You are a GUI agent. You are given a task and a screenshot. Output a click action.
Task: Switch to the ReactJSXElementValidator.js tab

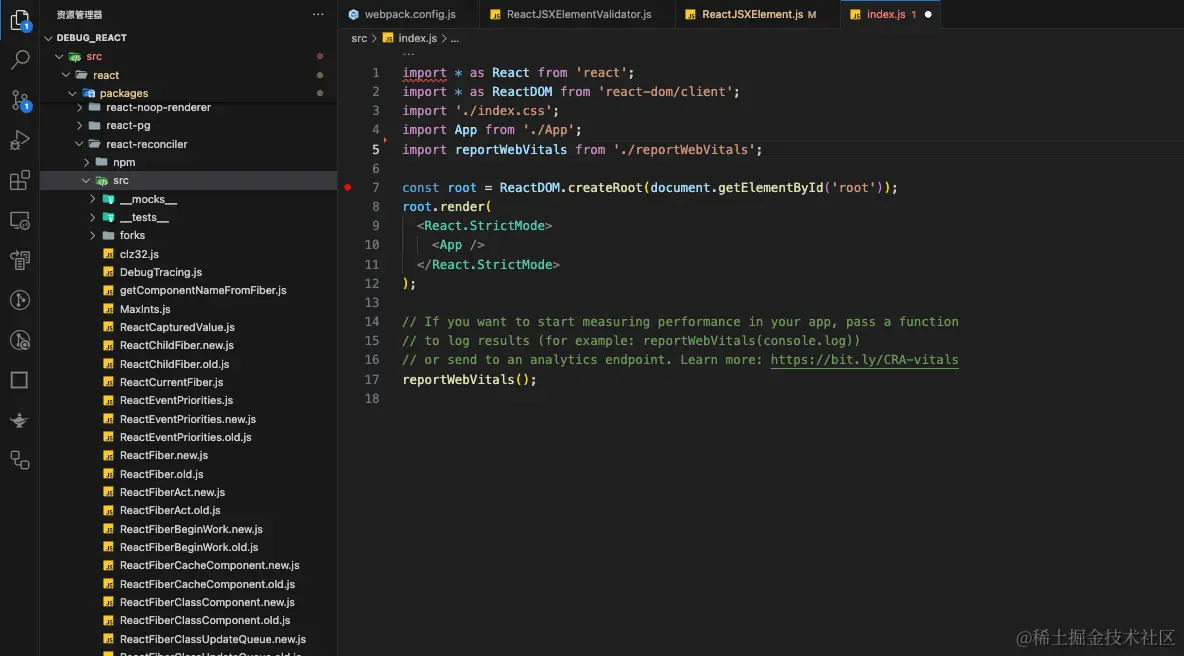pos(578,14)
